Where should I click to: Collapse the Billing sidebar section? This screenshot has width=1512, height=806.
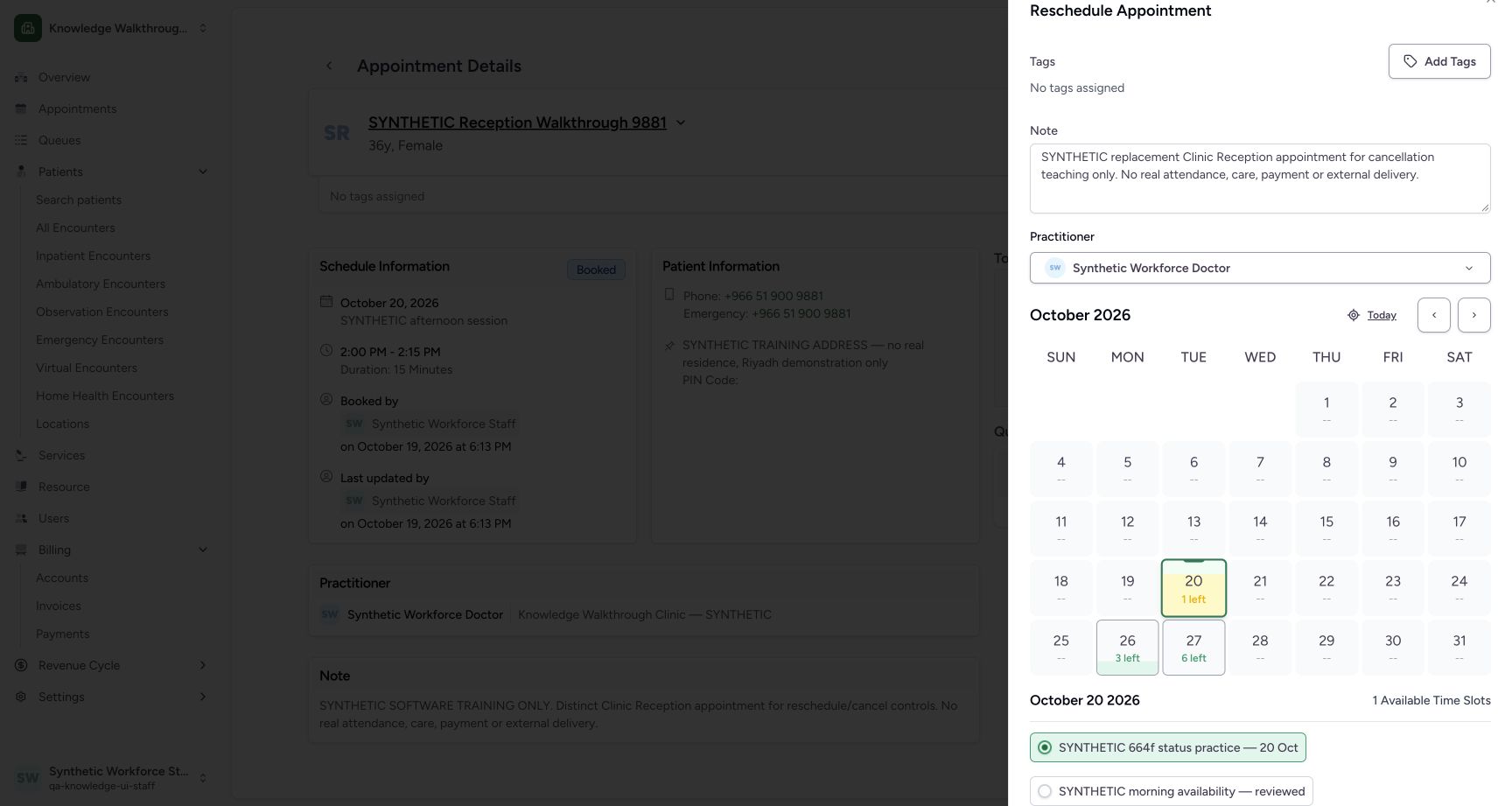click(203, 550)
